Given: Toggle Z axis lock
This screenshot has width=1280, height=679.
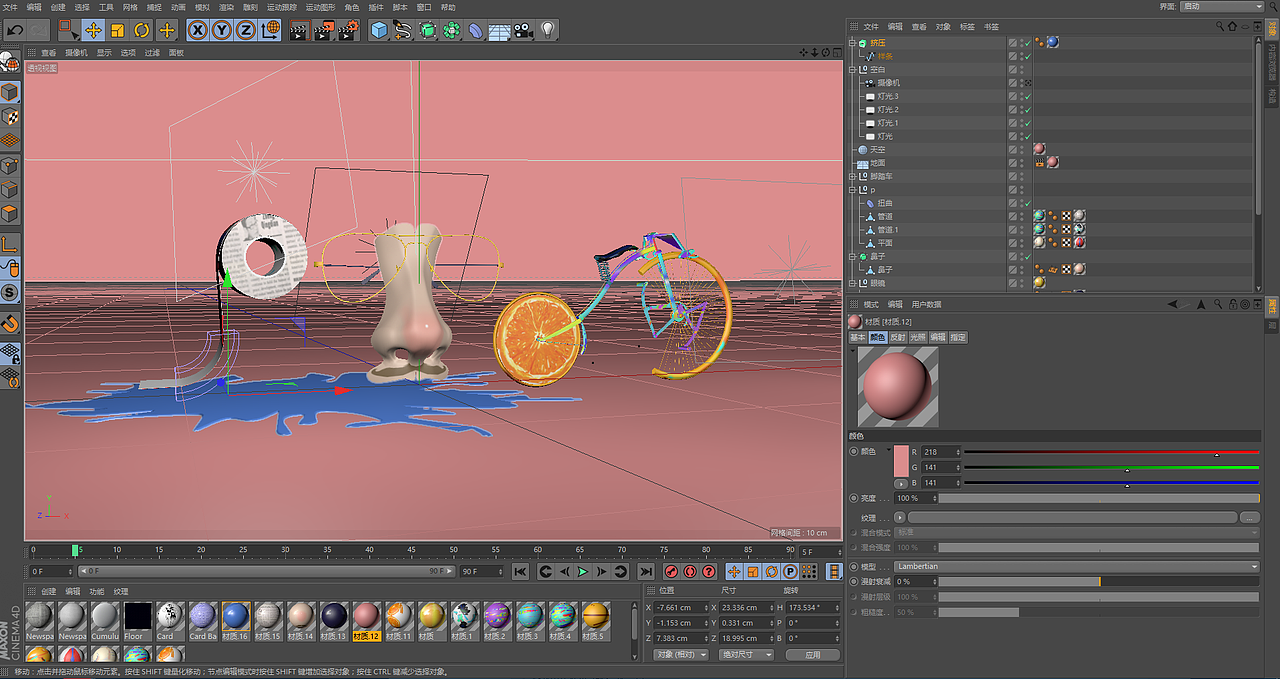Looking at the screenshot, I should (246, 30).
